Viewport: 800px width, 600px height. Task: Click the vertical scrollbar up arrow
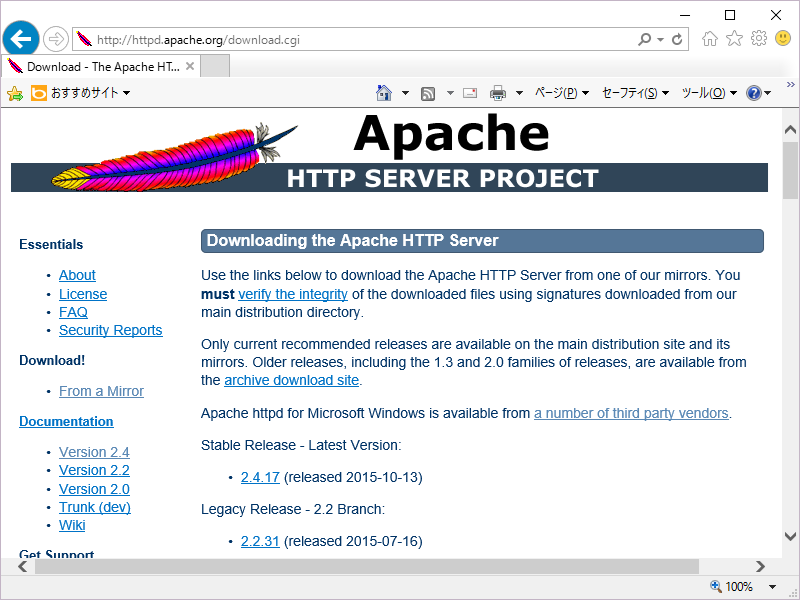point(790,130)
